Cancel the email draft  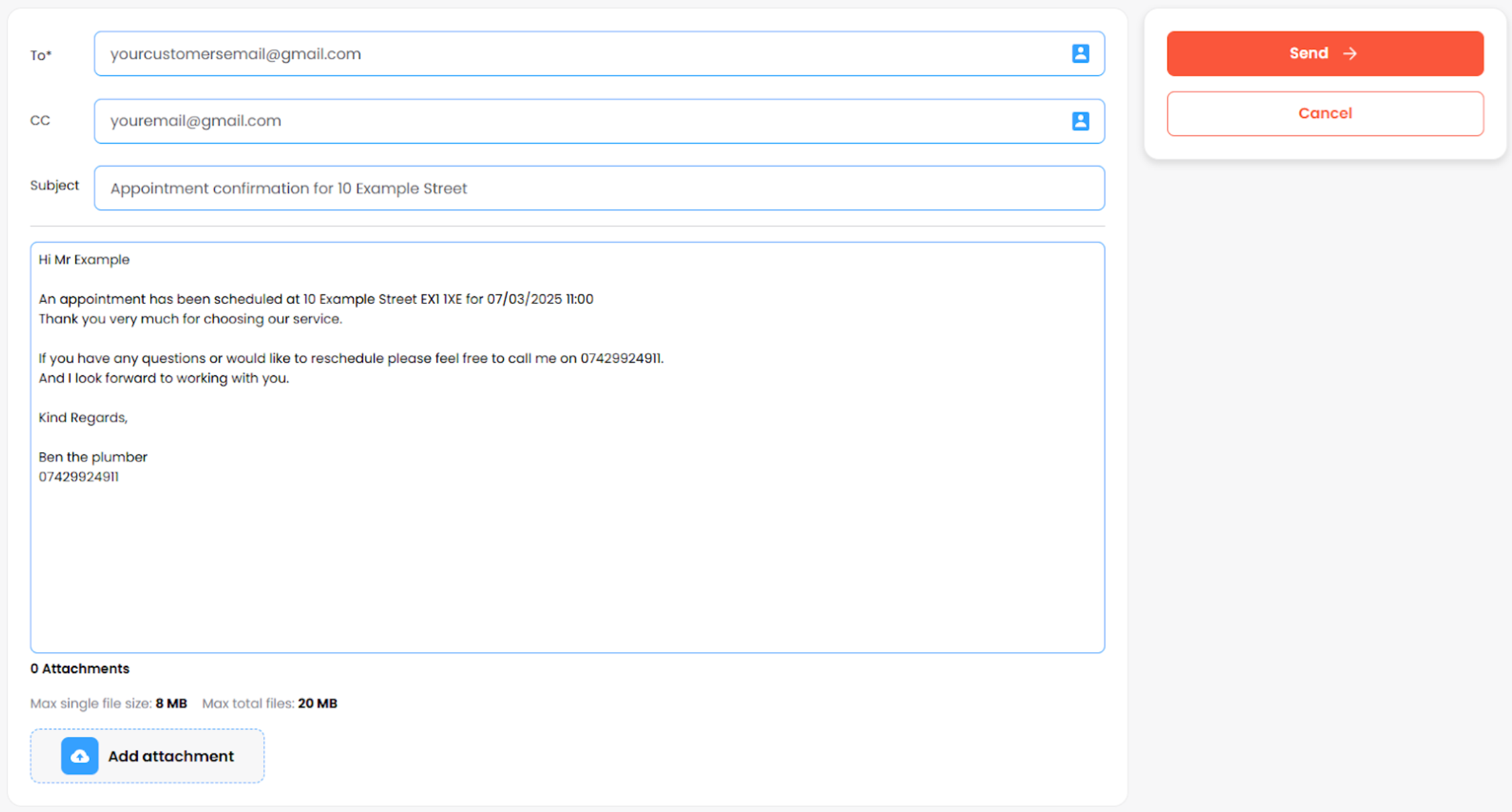[x=1324, y=113]
